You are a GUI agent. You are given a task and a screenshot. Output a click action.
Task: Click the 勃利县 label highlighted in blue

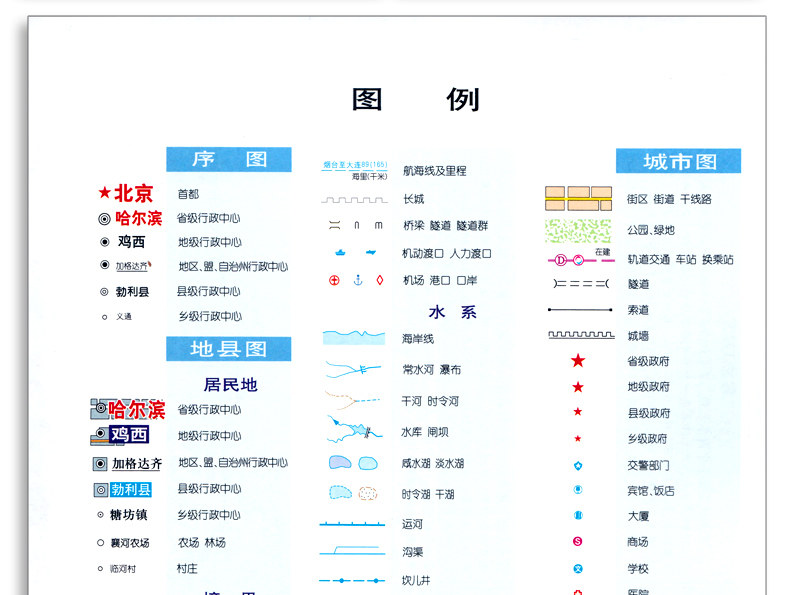131,489
